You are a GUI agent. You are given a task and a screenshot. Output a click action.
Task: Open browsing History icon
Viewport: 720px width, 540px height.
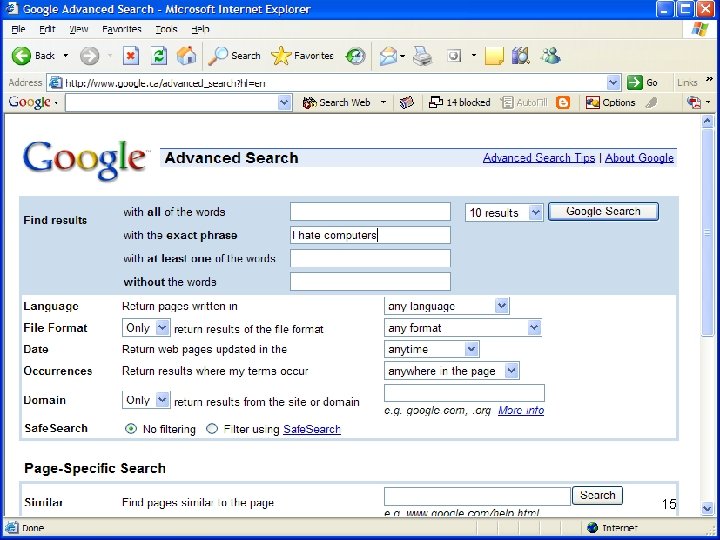[355, 56]
